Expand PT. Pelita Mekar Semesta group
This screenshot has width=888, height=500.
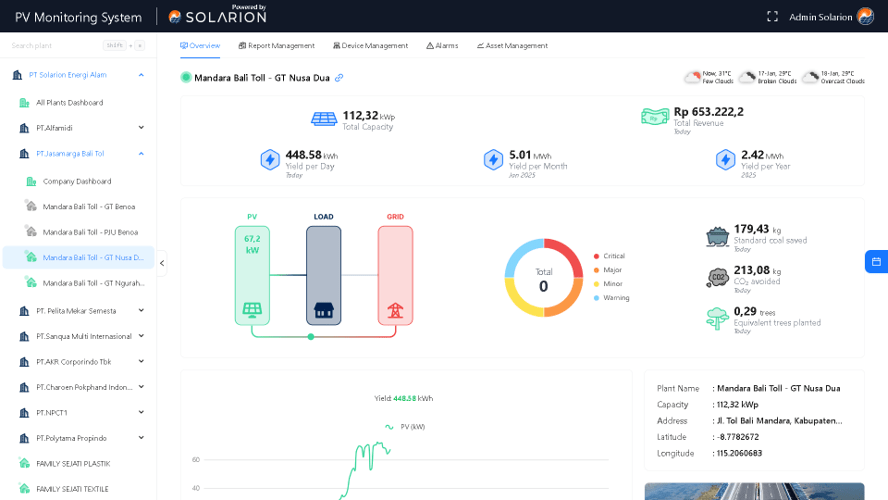click(141, 310)
